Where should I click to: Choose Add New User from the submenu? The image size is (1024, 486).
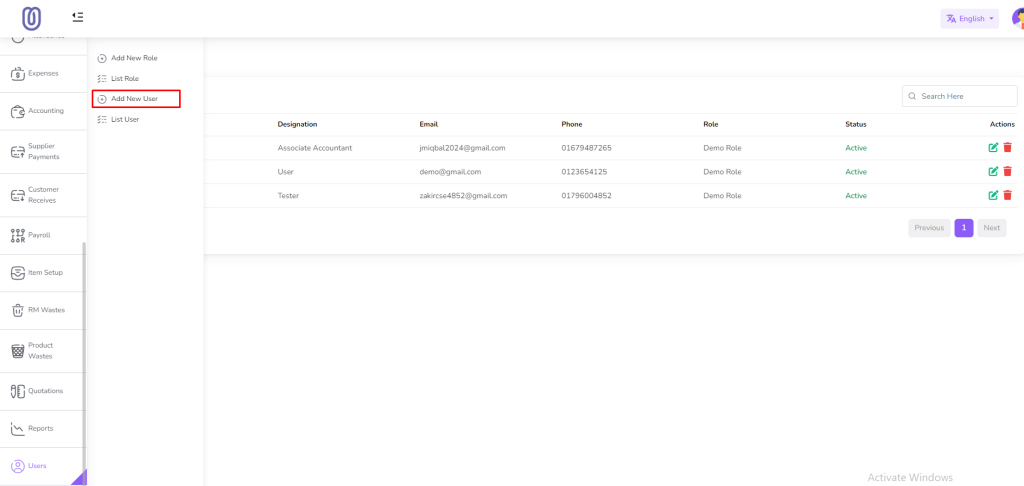click(x=135, y=99)
